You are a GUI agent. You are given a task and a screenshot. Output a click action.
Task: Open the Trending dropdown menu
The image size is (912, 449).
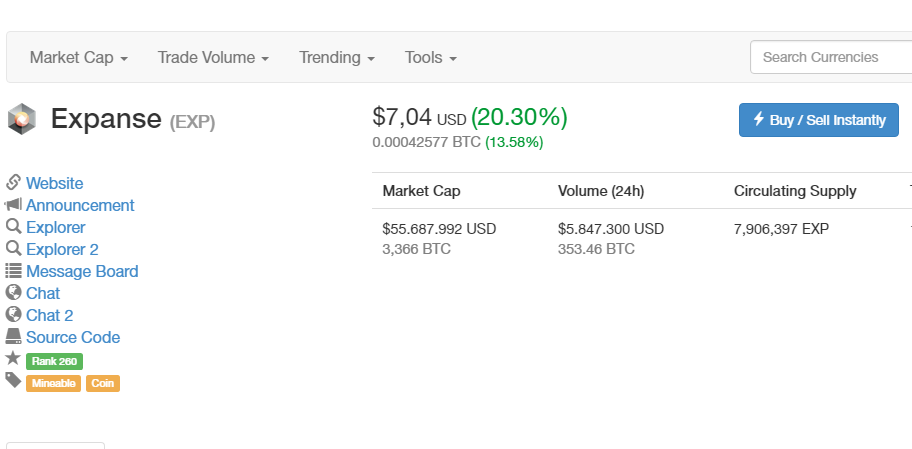336,58
